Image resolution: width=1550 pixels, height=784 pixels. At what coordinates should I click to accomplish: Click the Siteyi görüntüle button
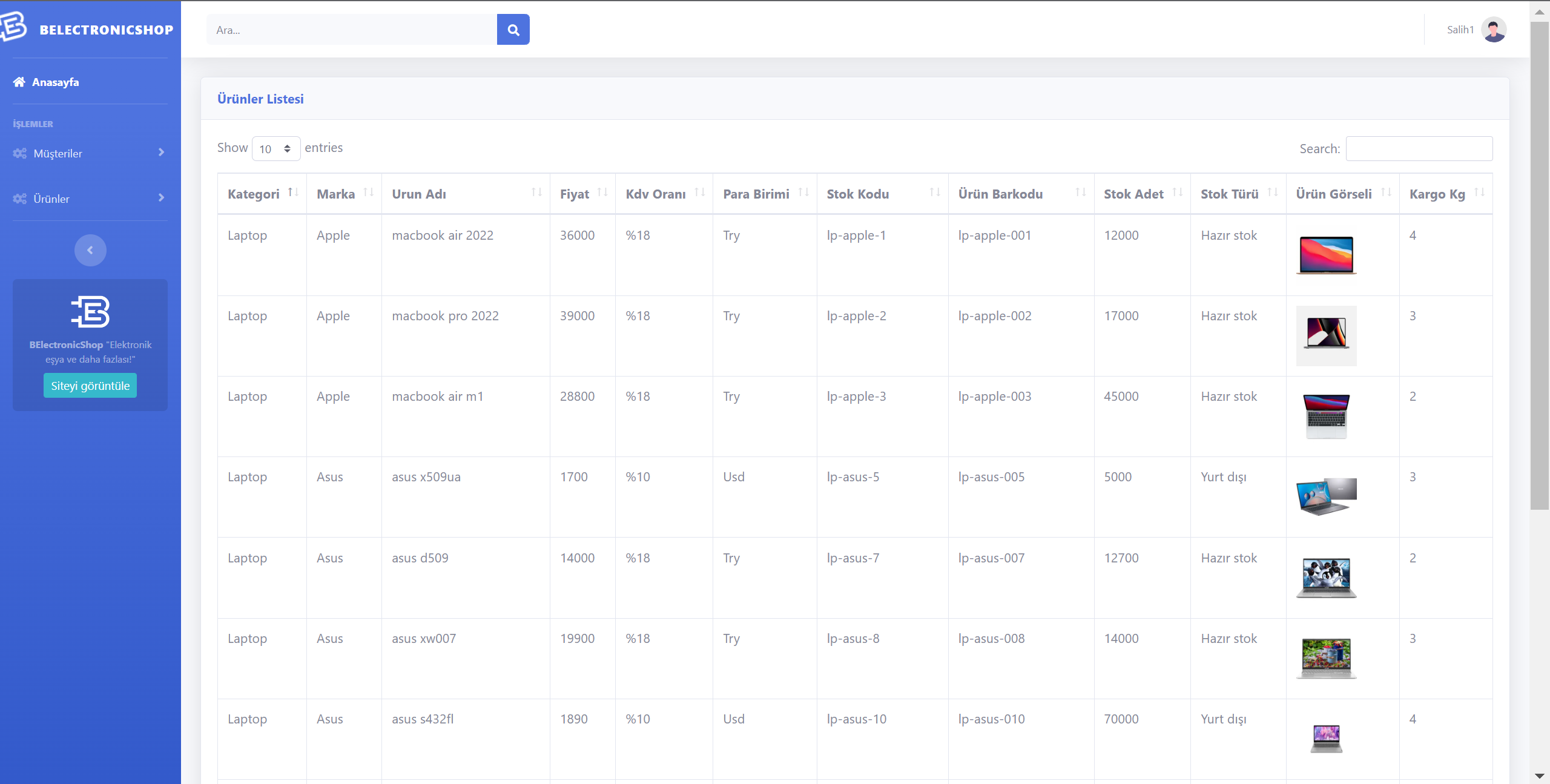90,386
